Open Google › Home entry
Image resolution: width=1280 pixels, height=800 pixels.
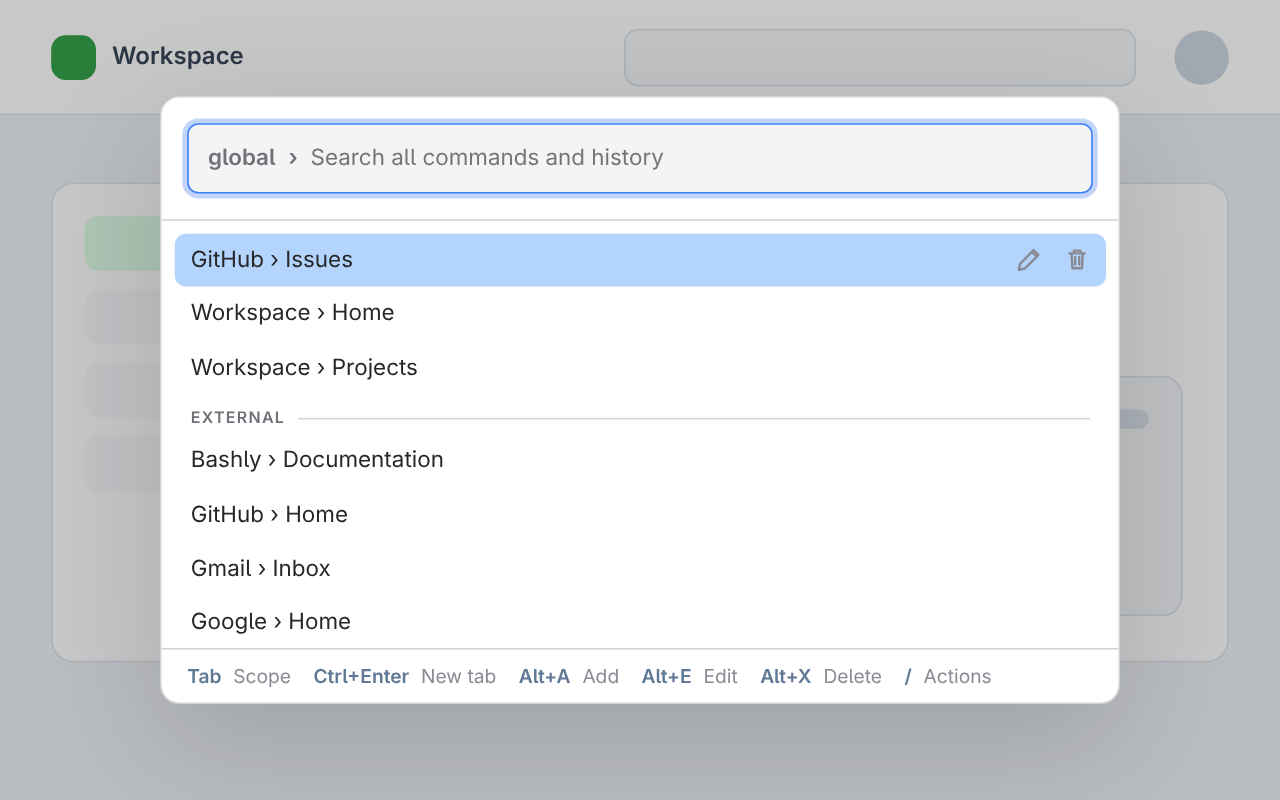click(x=640, y=621)
